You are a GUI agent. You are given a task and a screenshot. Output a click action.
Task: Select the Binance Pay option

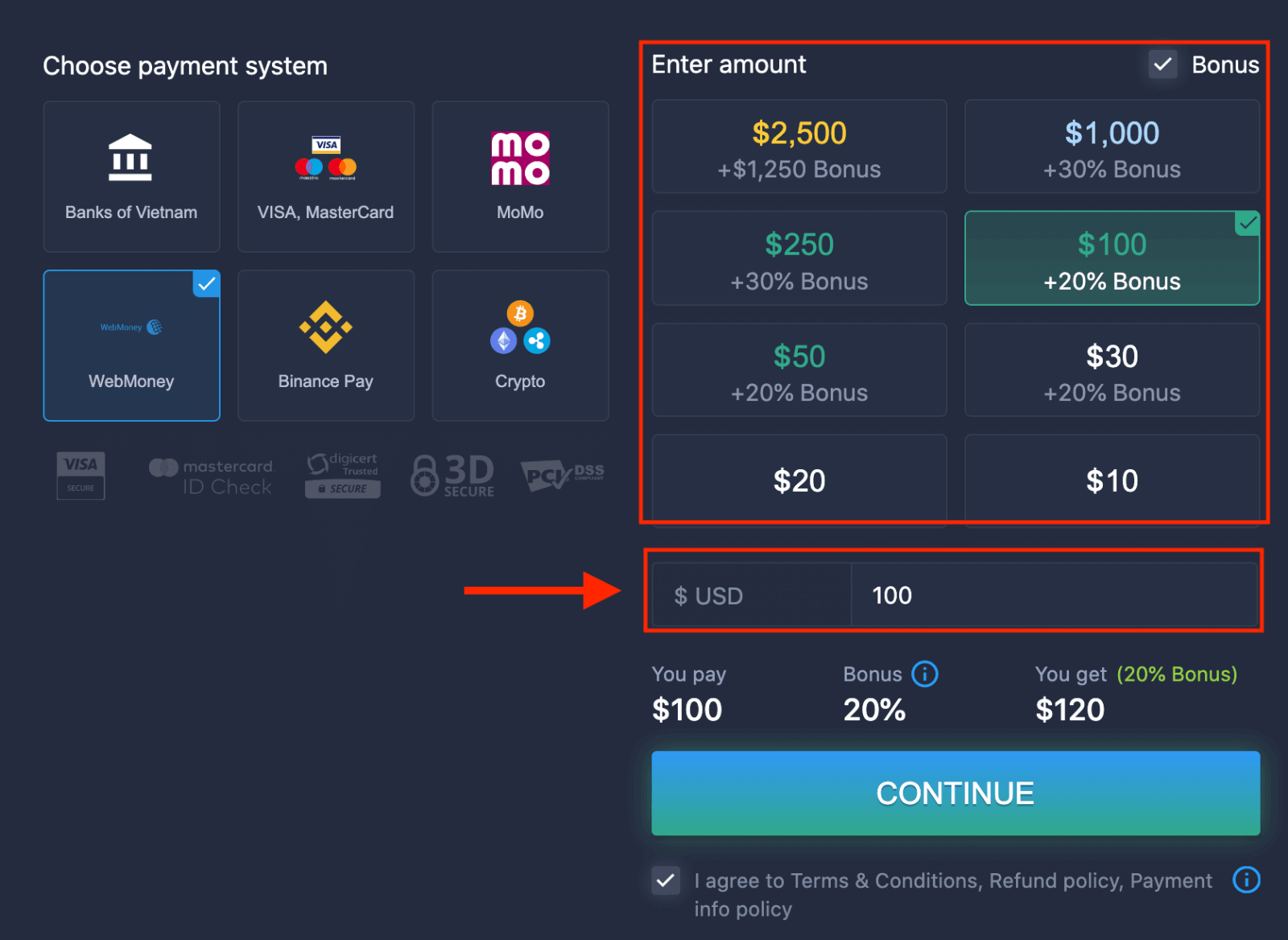click(x=325, y=344)
